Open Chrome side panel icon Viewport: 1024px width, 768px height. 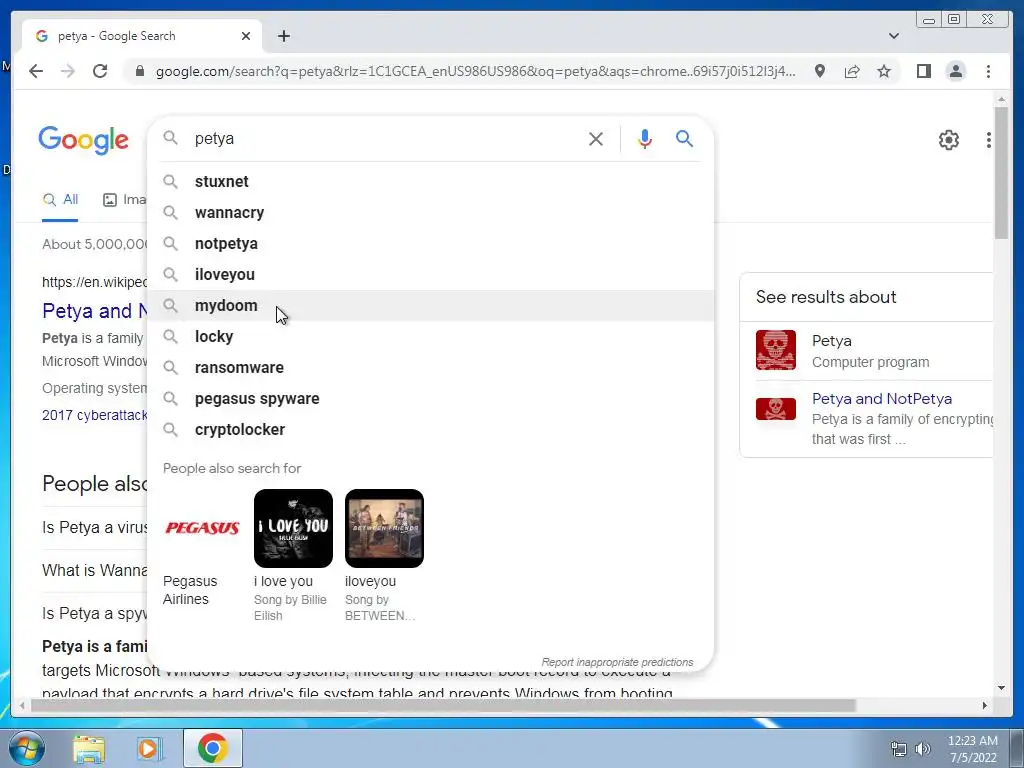tap(923, 71)
